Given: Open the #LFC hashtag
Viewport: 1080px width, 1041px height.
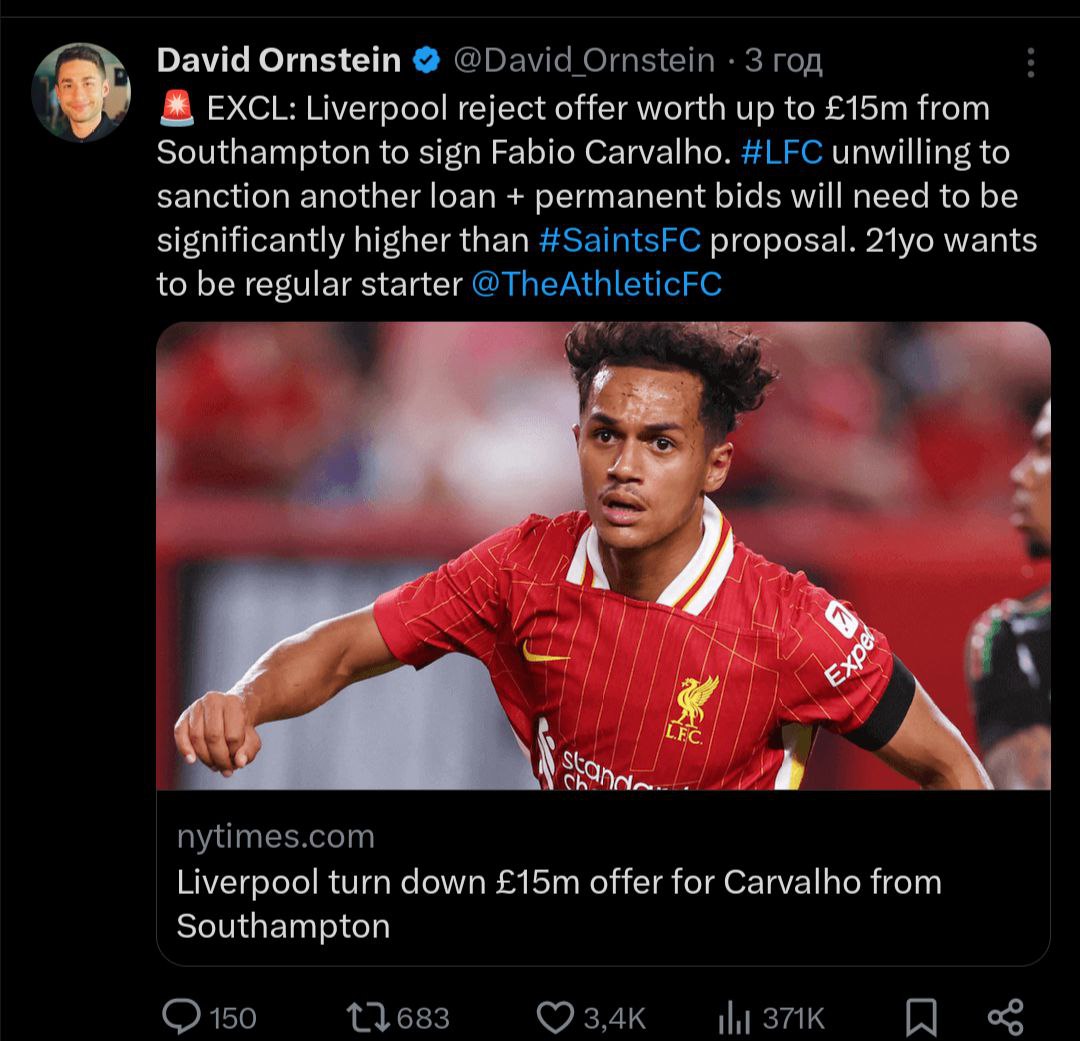Looking at the screenshot, I should point(782,152).
